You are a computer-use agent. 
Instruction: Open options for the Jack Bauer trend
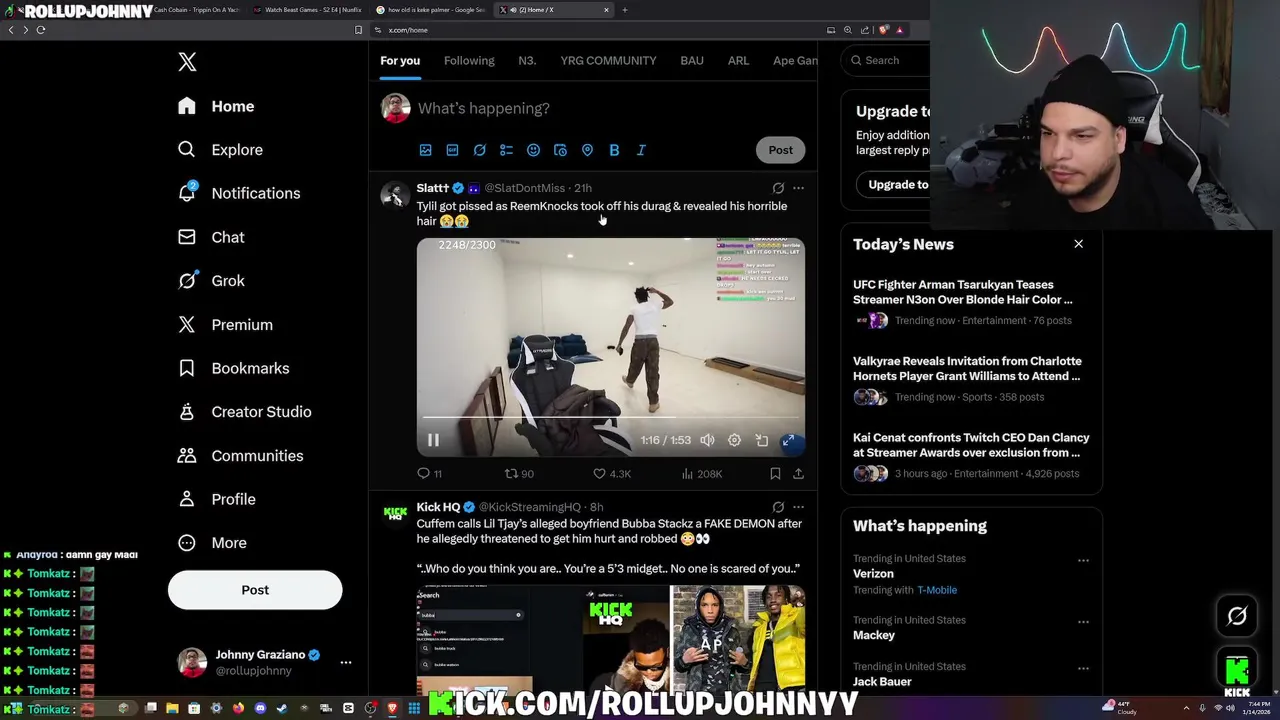(1083, 668)
